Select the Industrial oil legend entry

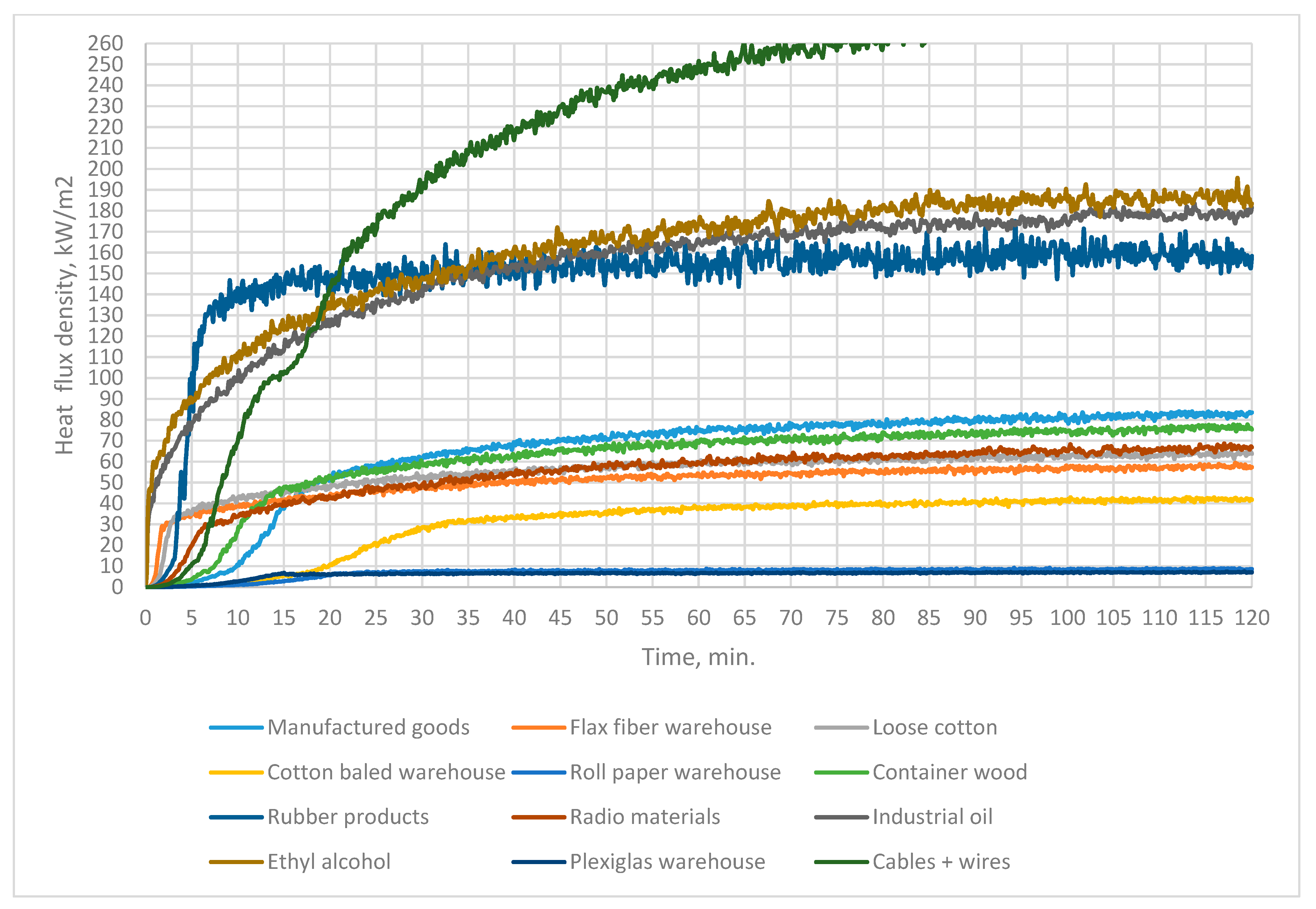932,817
